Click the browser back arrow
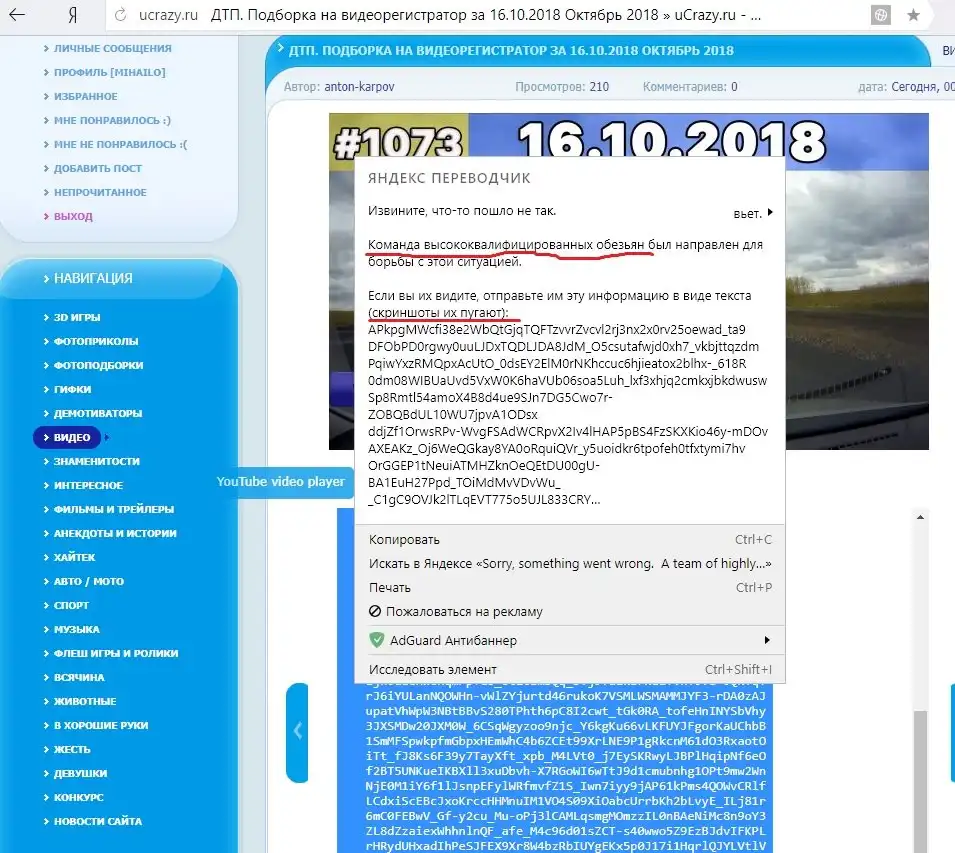The image size is (955, 853). point(17,15)
